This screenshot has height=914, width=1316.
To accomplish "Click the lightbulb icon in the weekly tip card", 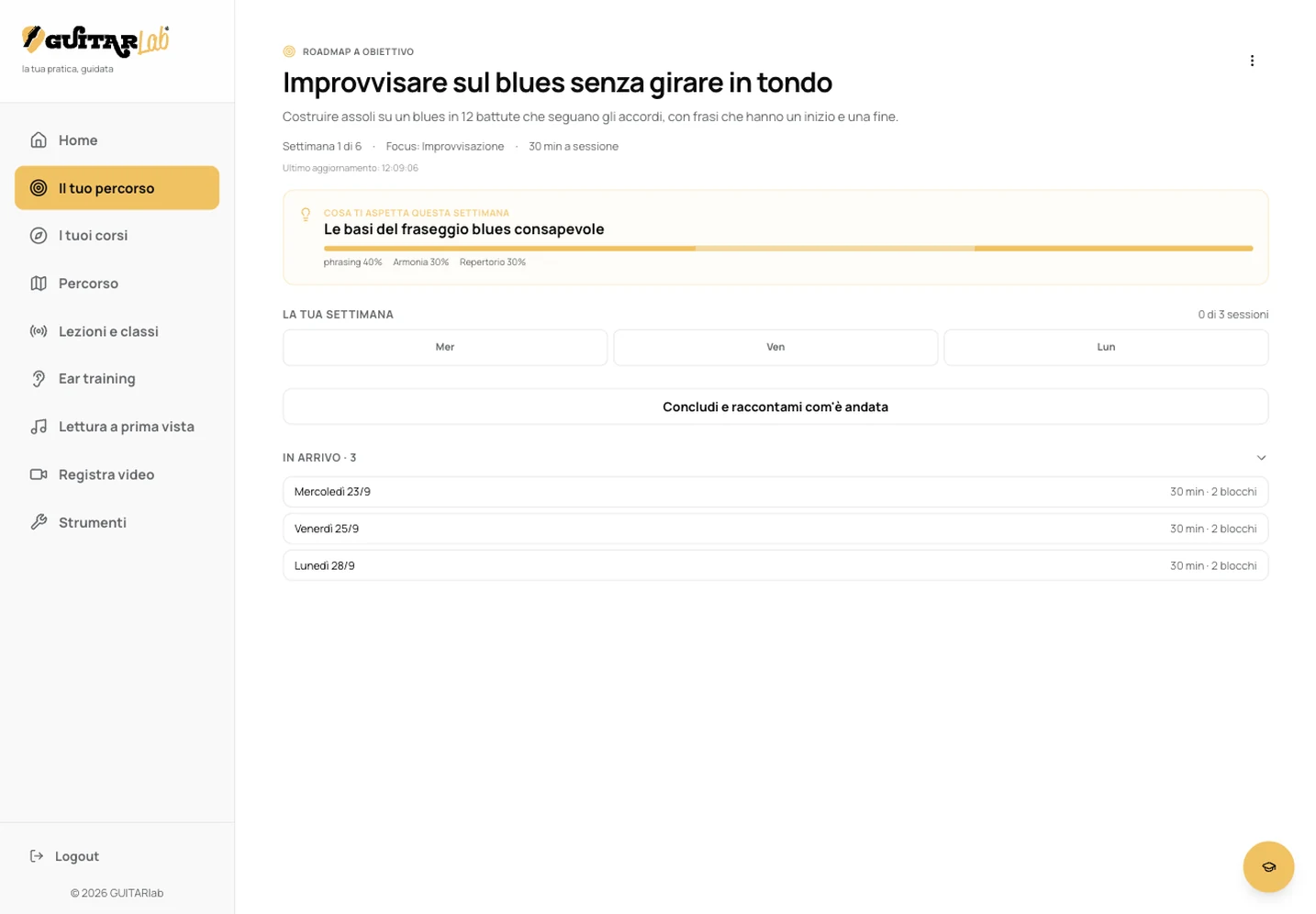I will 306,215.
